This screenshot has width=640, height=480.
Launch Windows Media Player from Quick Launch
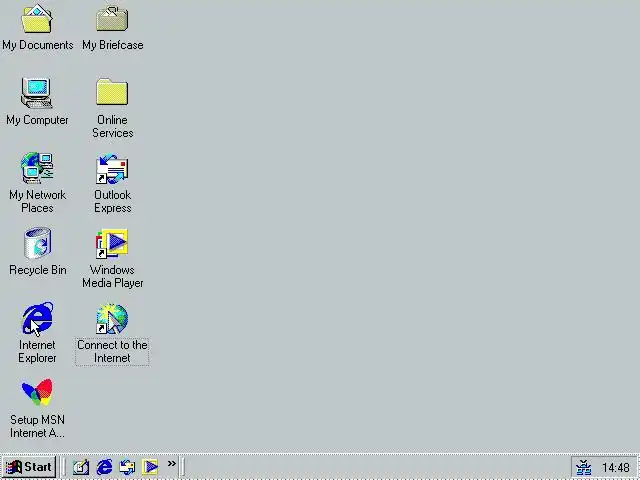pos(150,467)
